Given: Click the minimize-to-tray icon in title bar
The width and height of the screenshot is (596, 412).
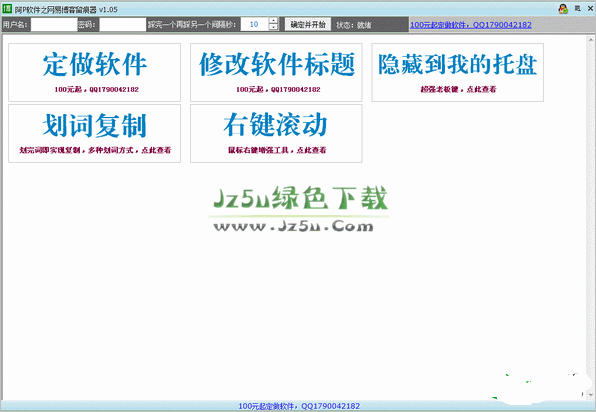Looking at the screenshot, I should point(578,8).
